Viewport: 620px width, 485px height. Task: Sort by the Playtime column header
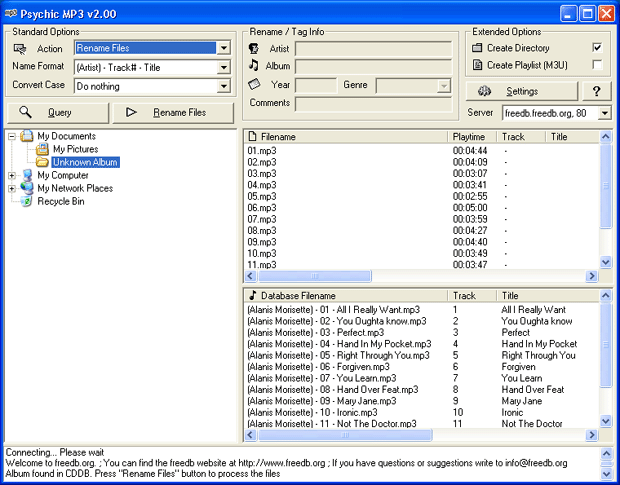click(x=472, y=137)
